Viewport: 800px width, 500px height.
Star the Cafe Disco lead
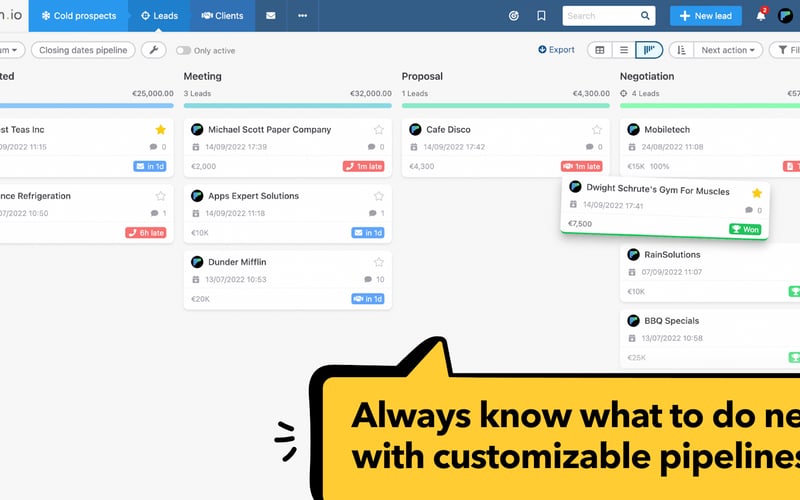pos(597,130)
